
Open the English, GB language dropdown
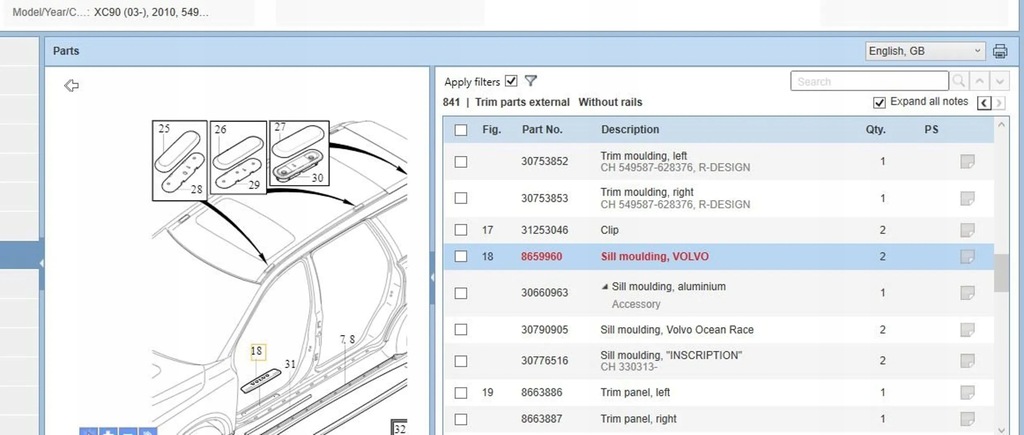[x=925, y=51]
